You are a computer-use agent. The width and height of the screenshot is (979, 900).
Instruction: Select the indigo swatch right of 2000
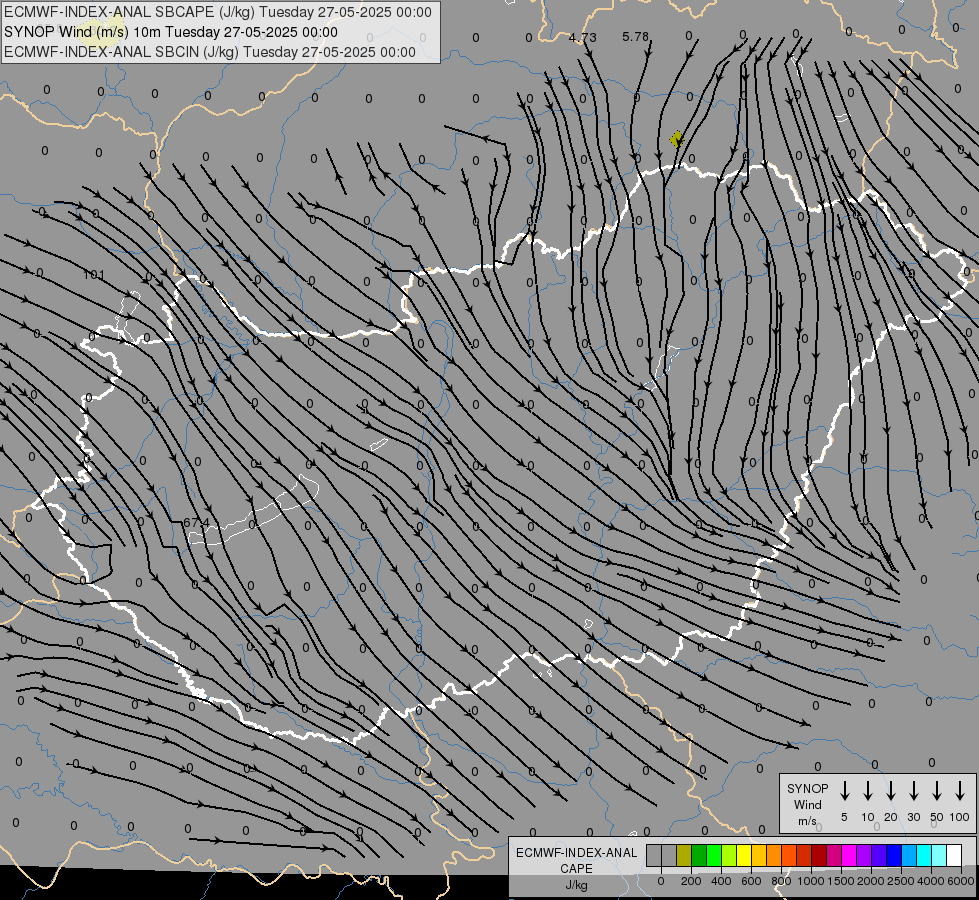click(x=880, y=855)
